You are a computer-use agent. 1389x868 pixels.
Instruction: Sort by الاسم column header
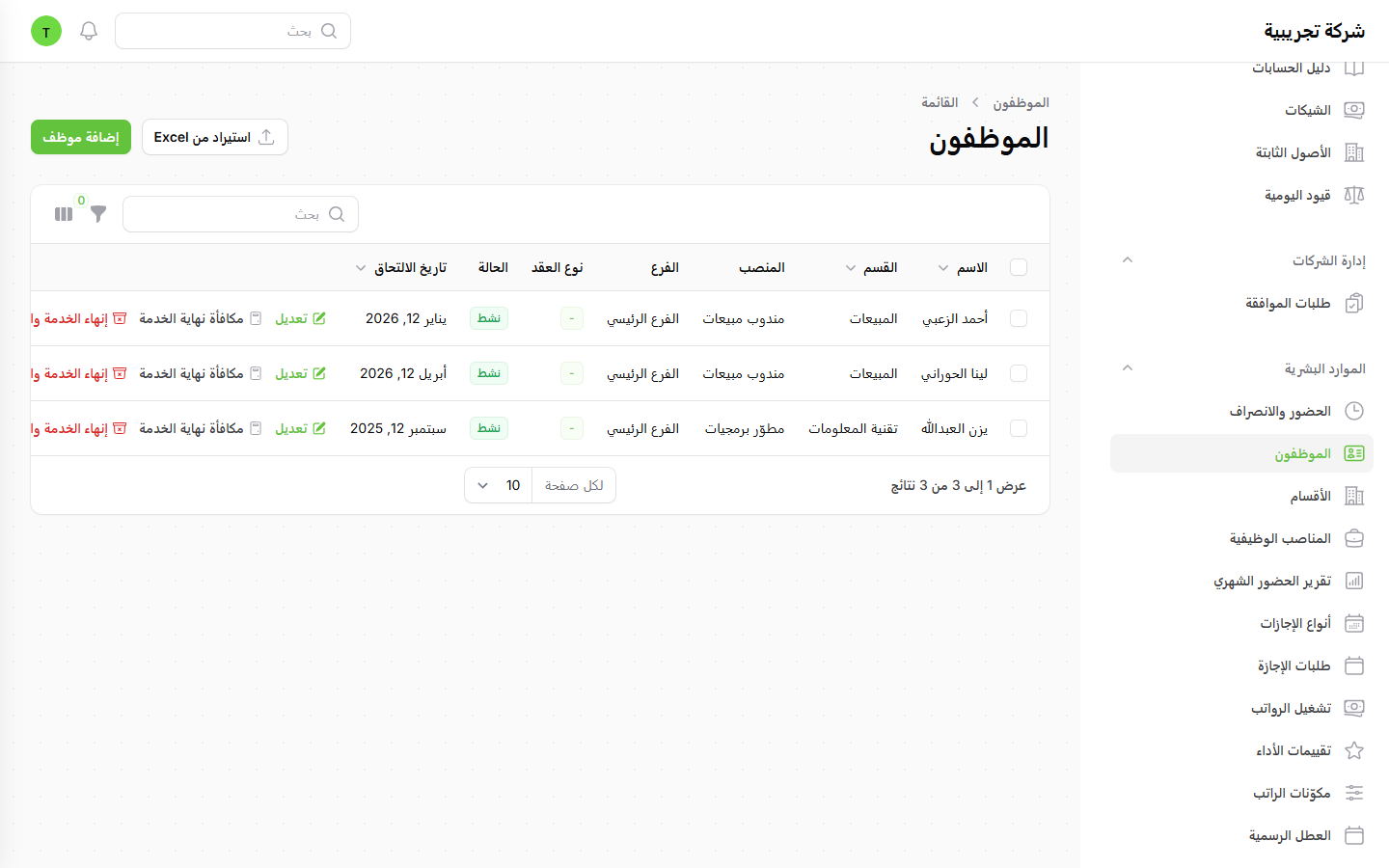(x=963, y=267)
